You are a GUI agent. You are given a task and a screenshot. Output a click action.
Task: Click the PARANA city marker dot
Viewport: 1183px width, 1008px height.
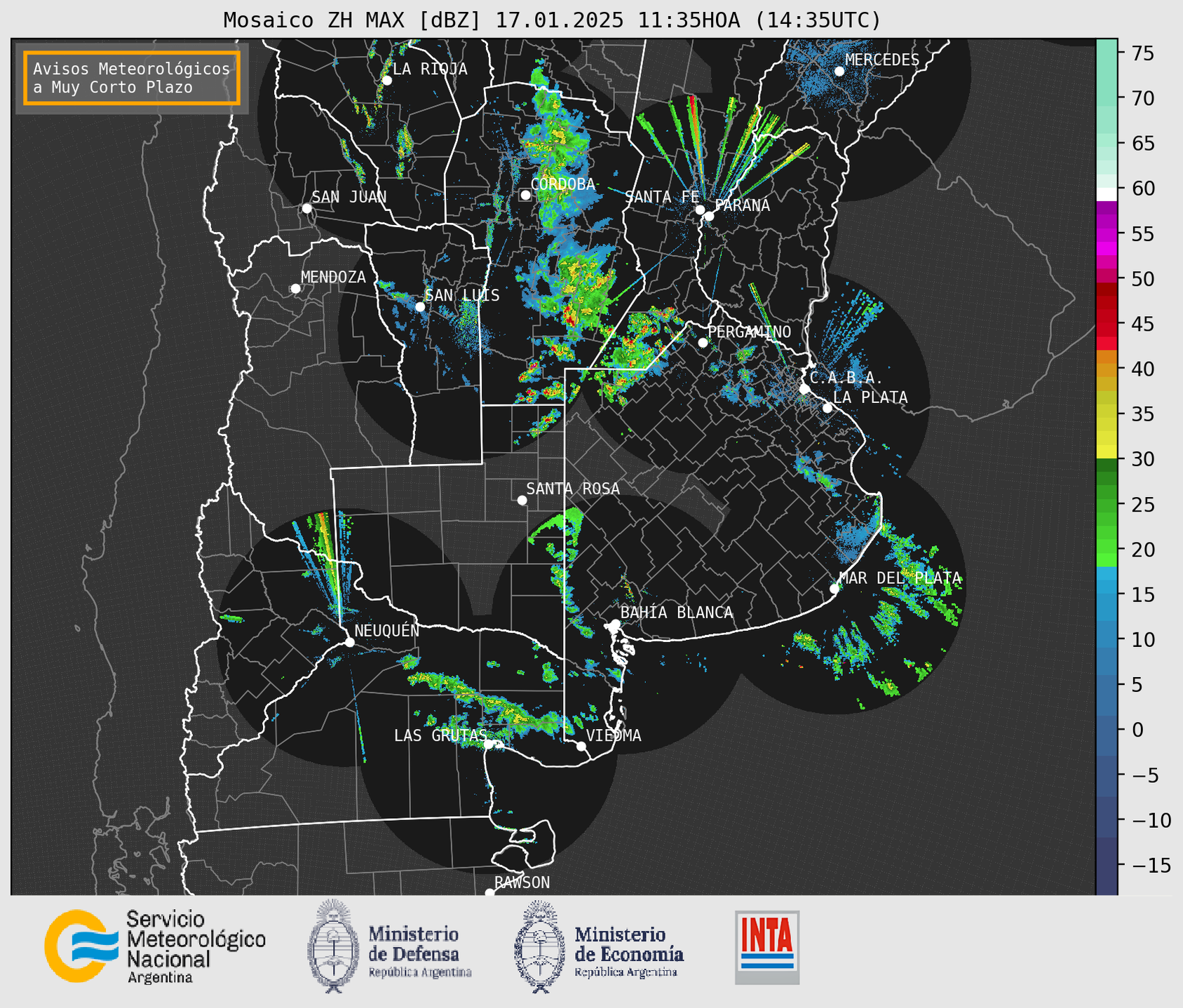(709, 216)
